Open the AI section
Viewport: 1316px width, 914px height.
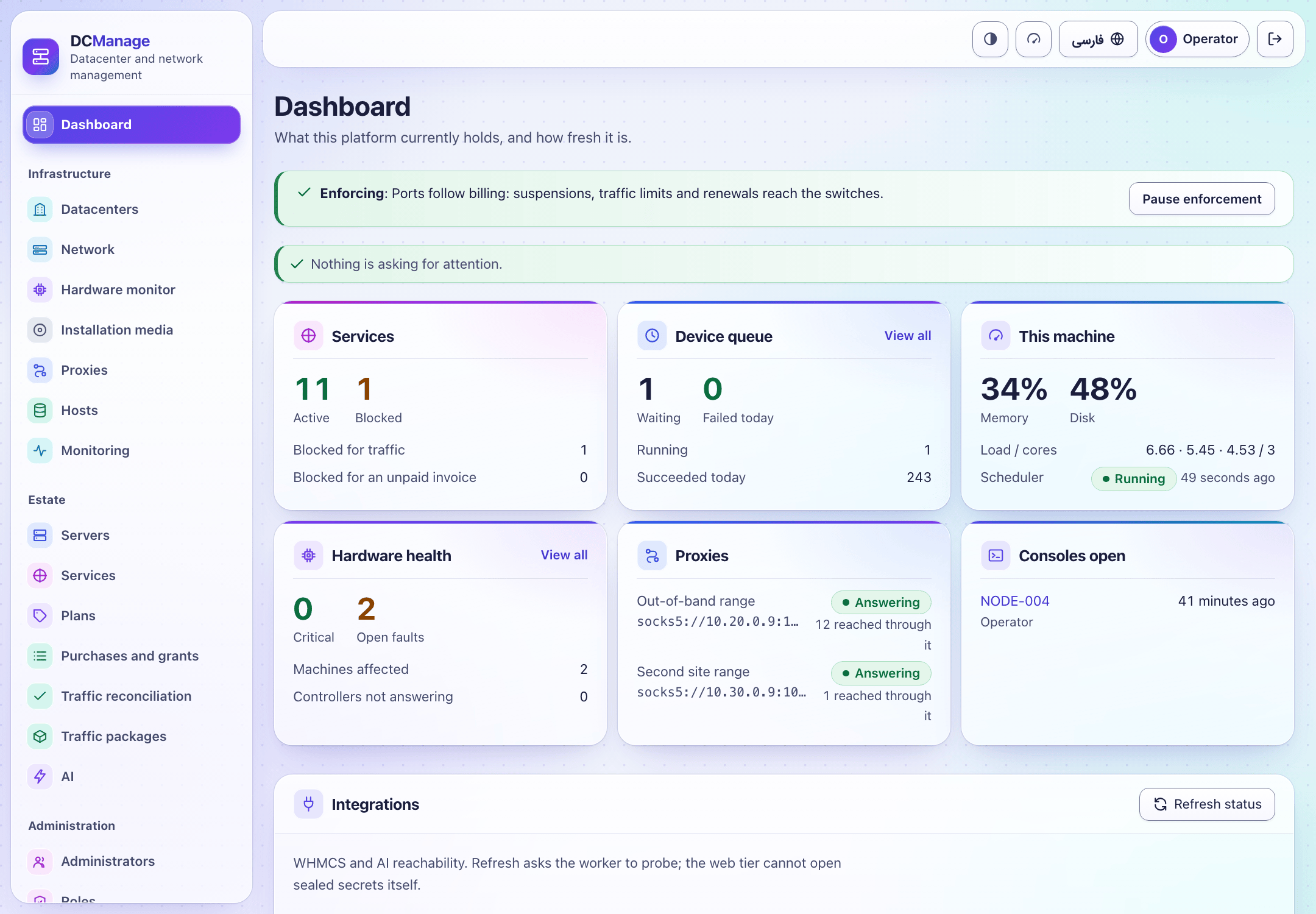[132, 776]
